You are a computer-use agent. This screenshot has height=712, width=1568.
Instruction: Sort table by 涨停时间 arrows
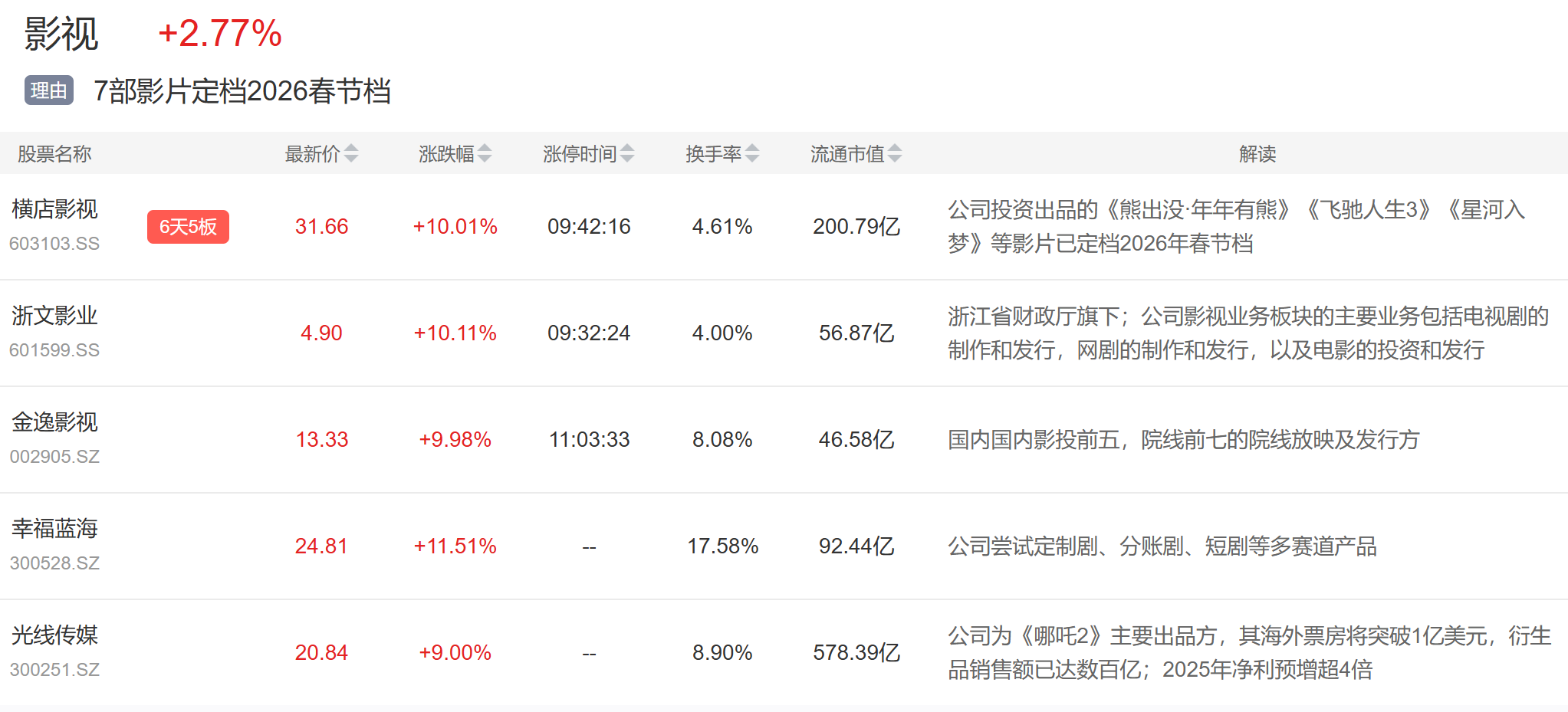tap(627, 154)
